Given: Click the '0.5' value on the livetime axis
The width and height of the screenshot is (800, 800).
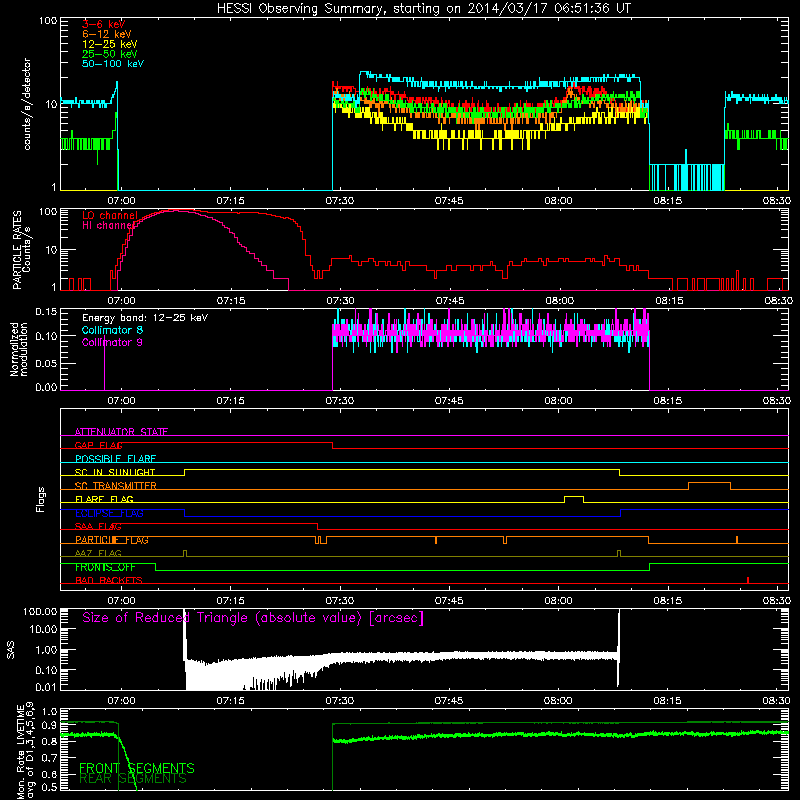Looking at the screenshot, I should [x=49, y=788].
